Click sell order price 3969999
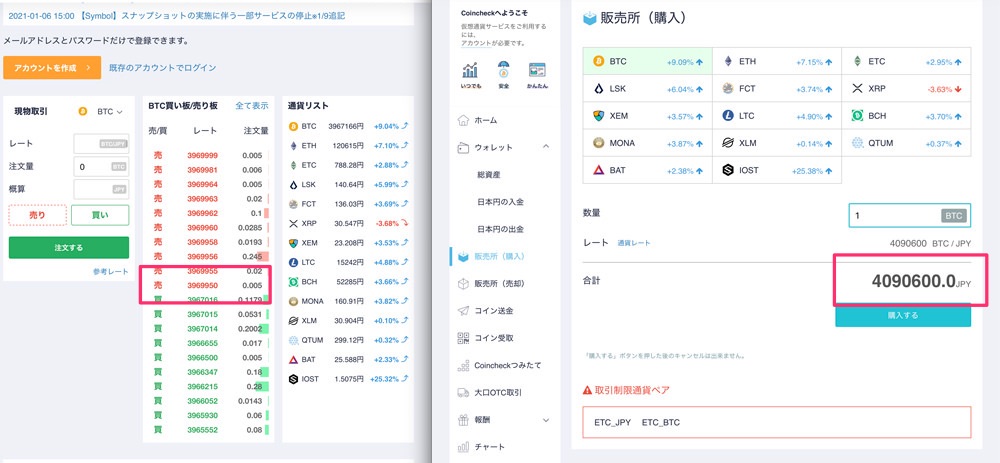 click(202, 155)
